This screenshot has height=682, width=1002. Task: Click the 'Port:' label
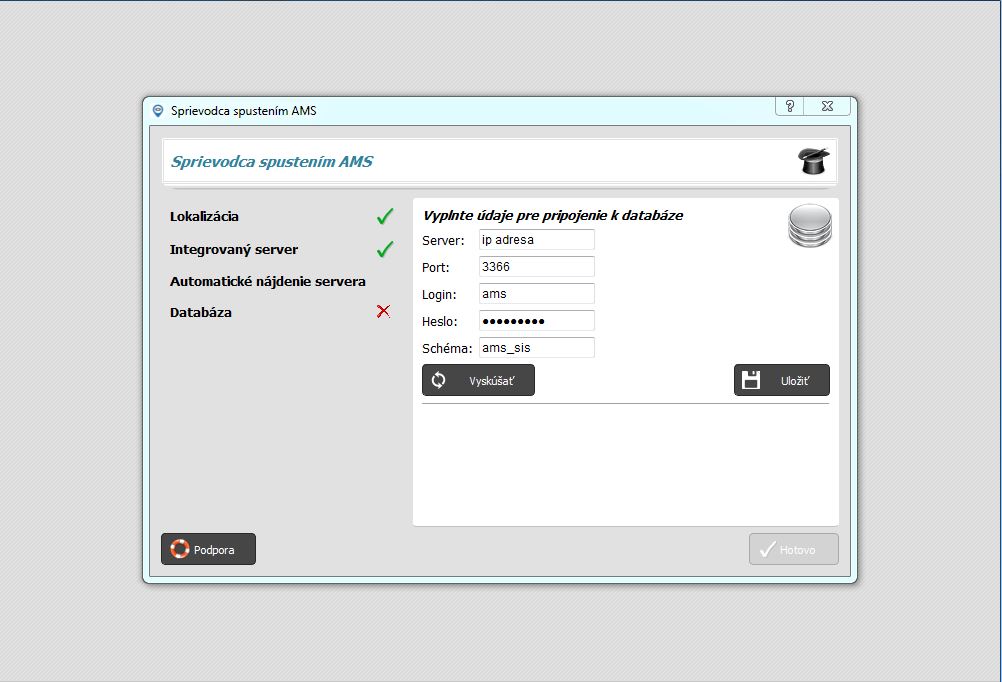(x=436, y=268)
